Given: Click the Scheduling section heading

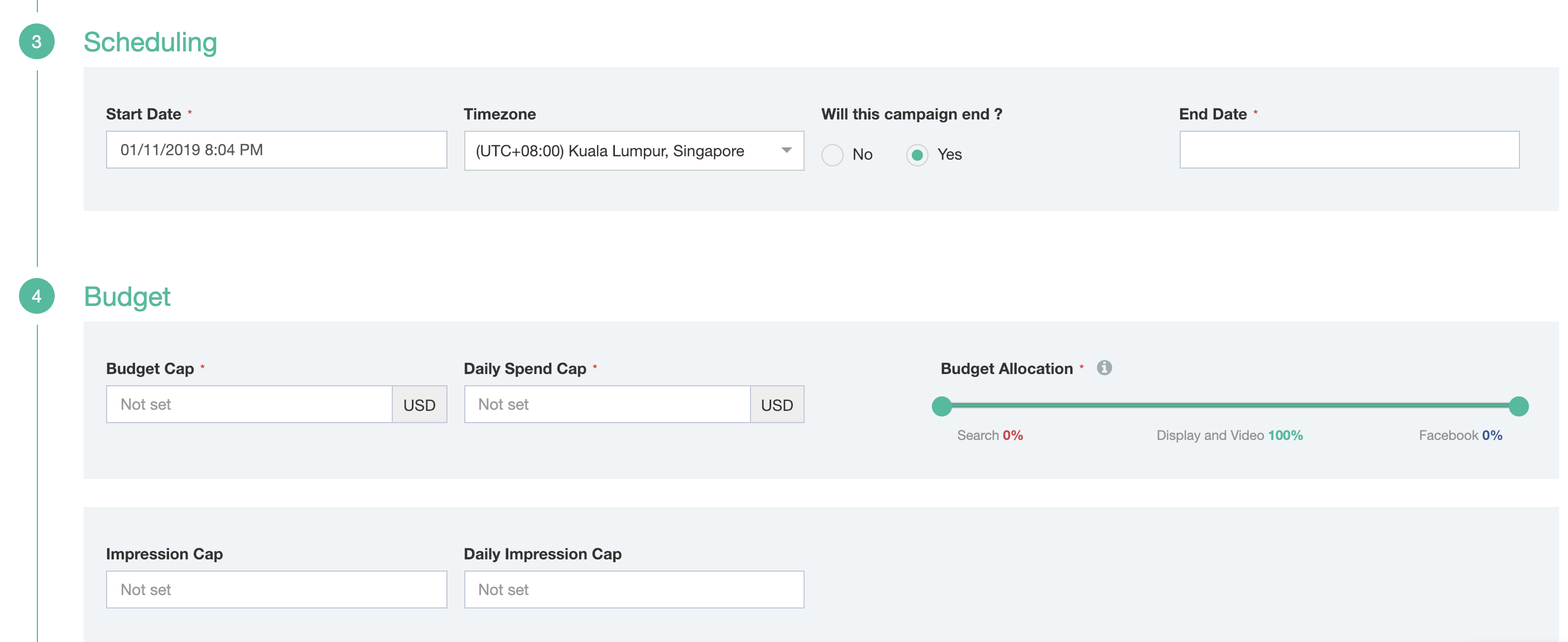Looking at the screenshot, I should click(150, 42).
